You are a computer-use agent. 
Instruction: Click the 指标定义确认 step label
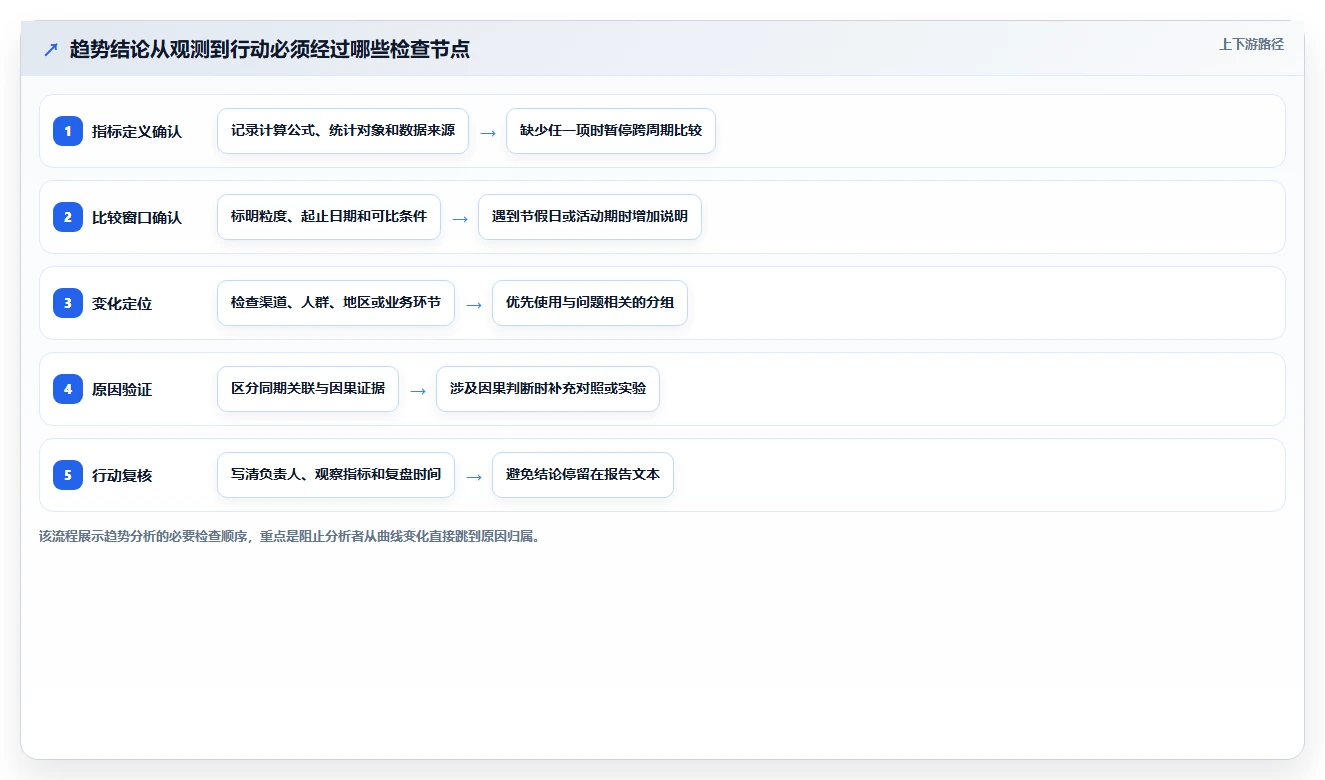[137, 131]
